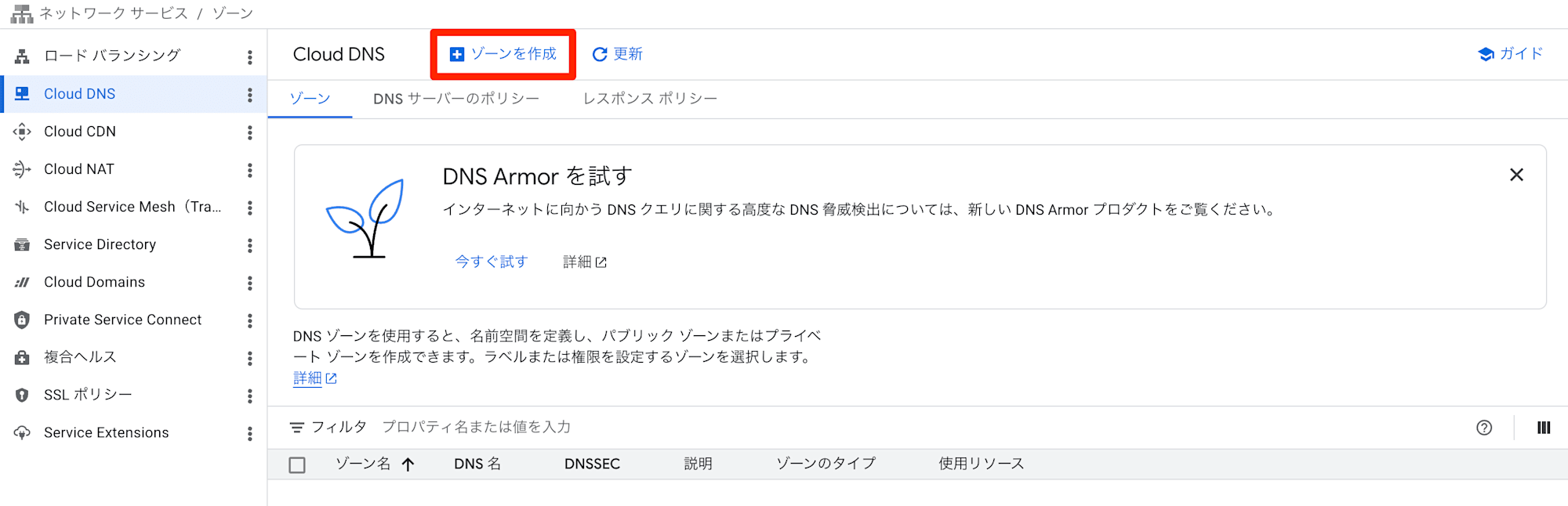Open more options for Cloud DNS

click(250, 94)
